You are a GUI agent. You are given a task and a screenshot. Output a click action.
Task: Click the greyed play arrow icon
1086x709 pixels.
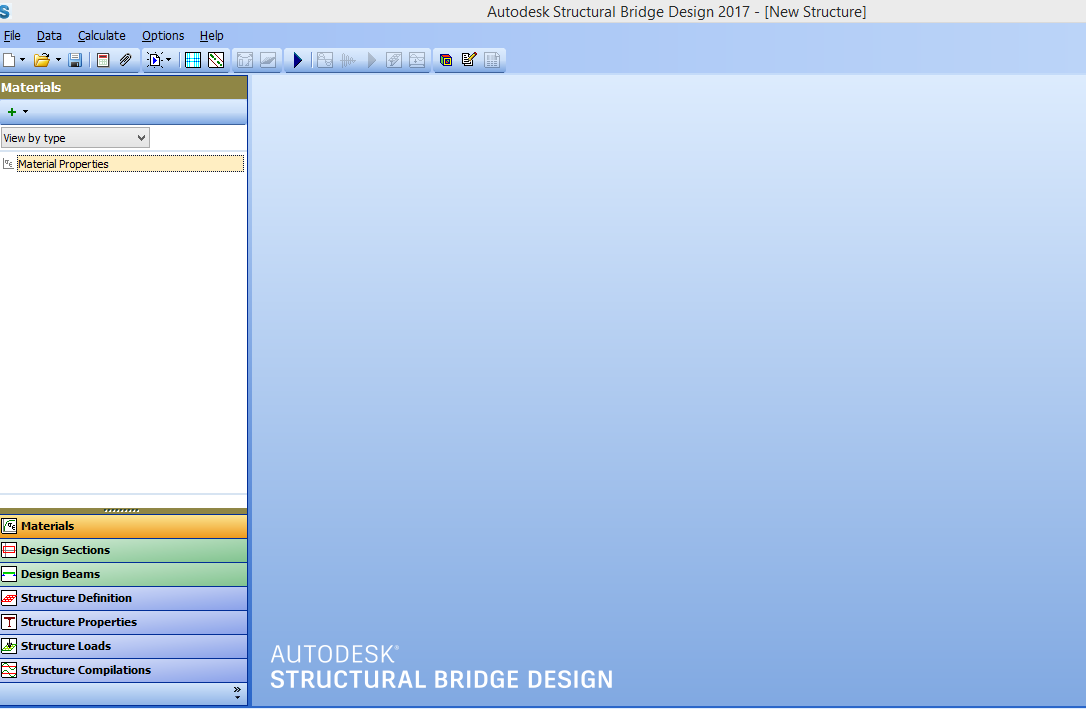pos(372,60)
